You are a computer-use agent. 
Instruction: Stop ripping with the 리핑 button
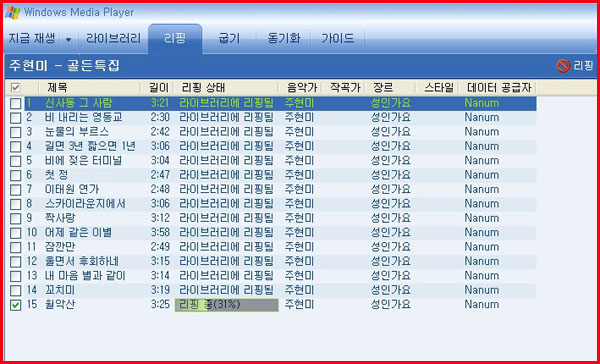point(575,66)
